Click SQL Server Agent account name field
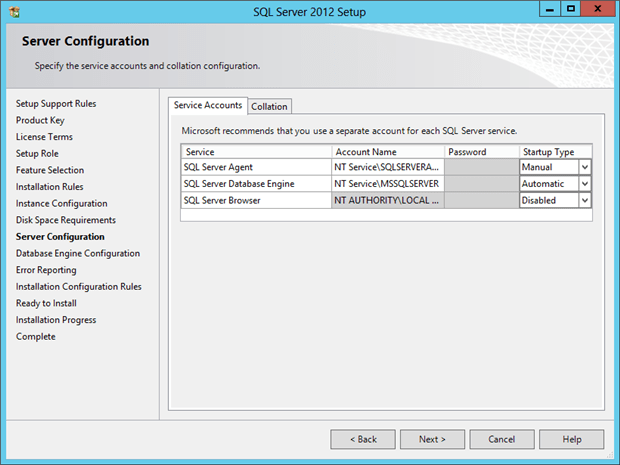The width and height of the screenshot is (620, 465). (388, 167)
